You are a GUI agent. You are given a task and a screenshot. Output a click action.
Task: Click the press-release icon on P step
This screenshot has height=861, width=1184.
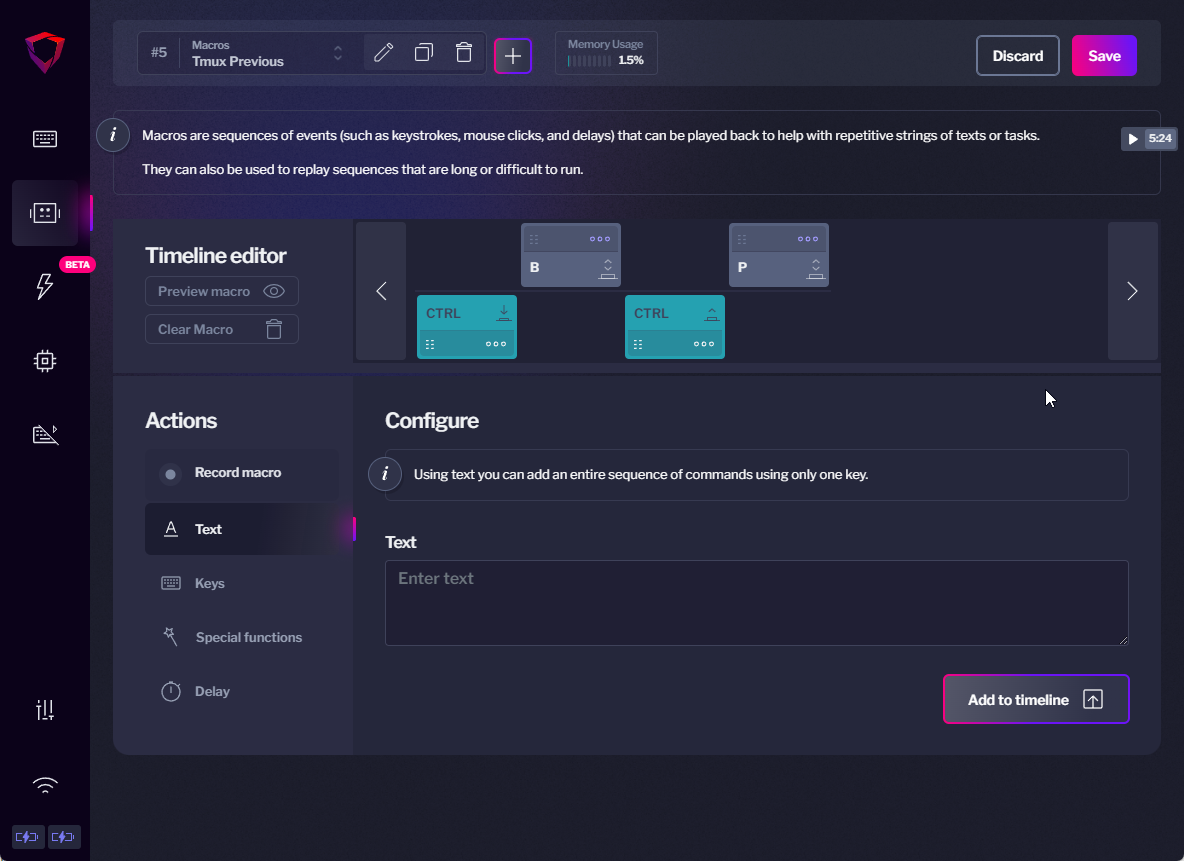[x=816, y=268]
